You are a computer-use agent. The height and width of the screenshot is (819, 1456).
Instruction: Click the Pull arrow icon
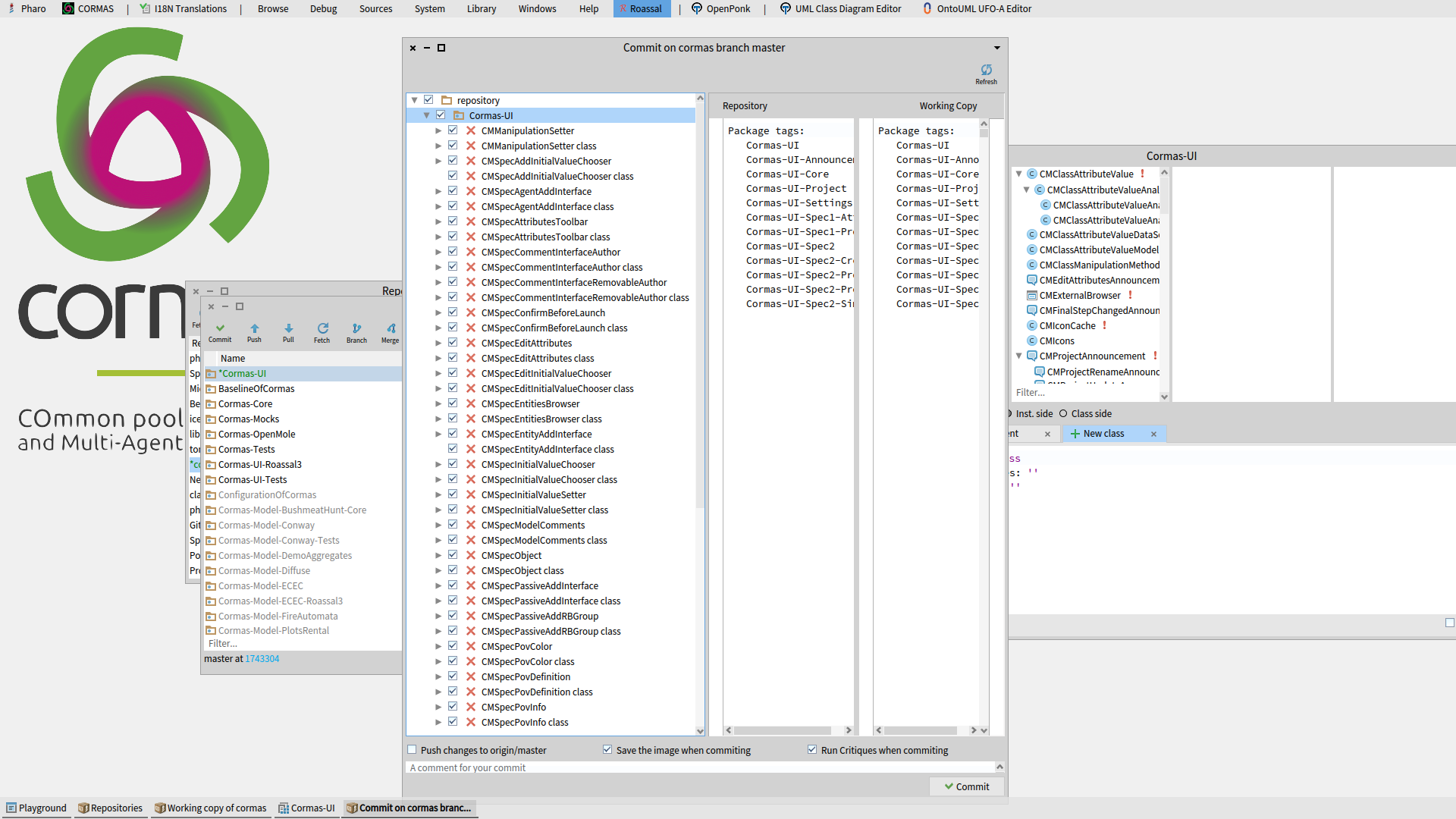coord(288,329)
